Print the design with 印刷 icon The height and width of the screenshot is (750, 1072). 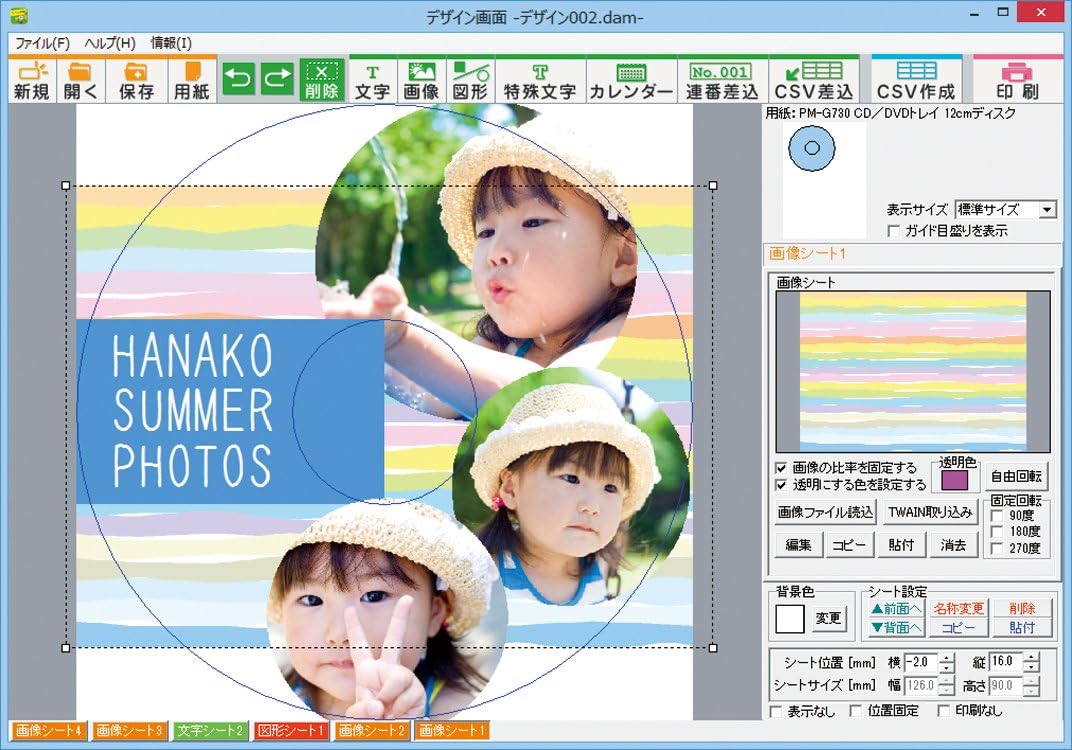point(1018,81)
